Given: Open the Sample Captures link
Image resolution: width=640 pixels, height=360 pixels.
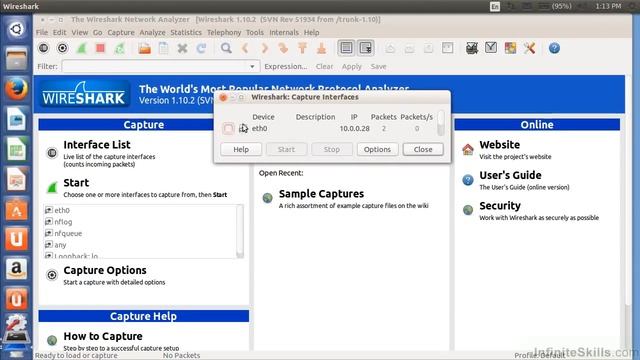Looking at the screenshot, I should (x=321, y=194).
